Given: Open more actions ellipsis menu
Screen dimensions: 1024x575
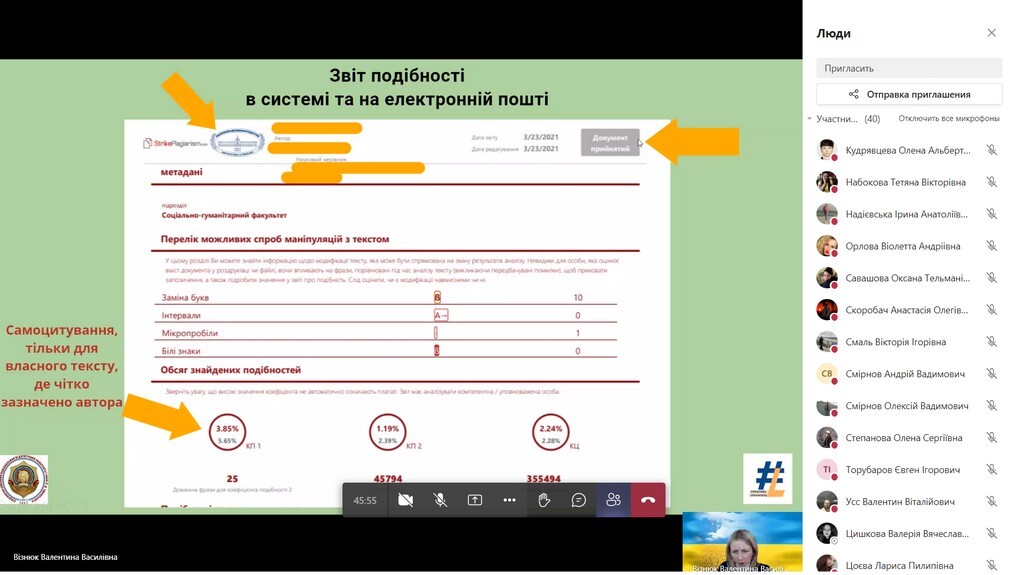Looking at the screenshot, I should click(509, 501).
